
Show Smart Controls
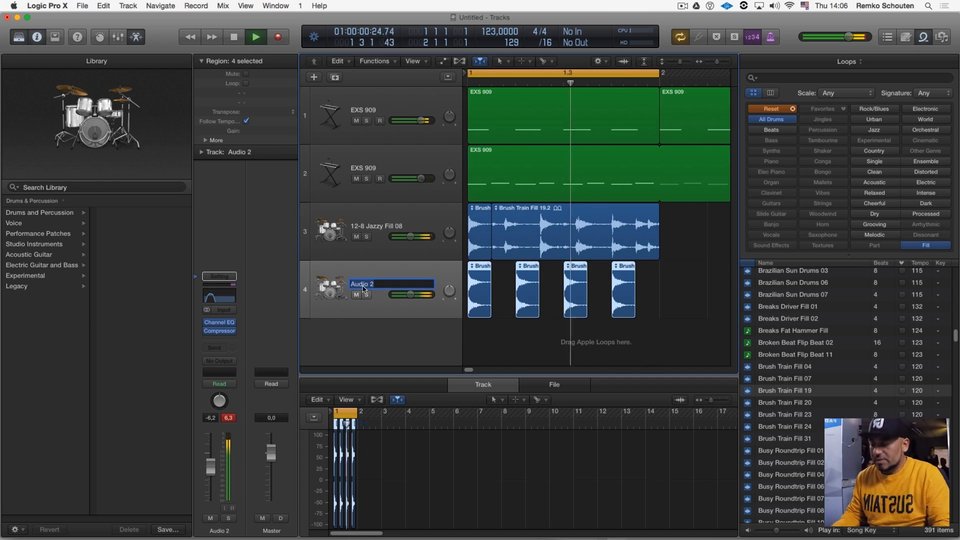pos(100,37)
